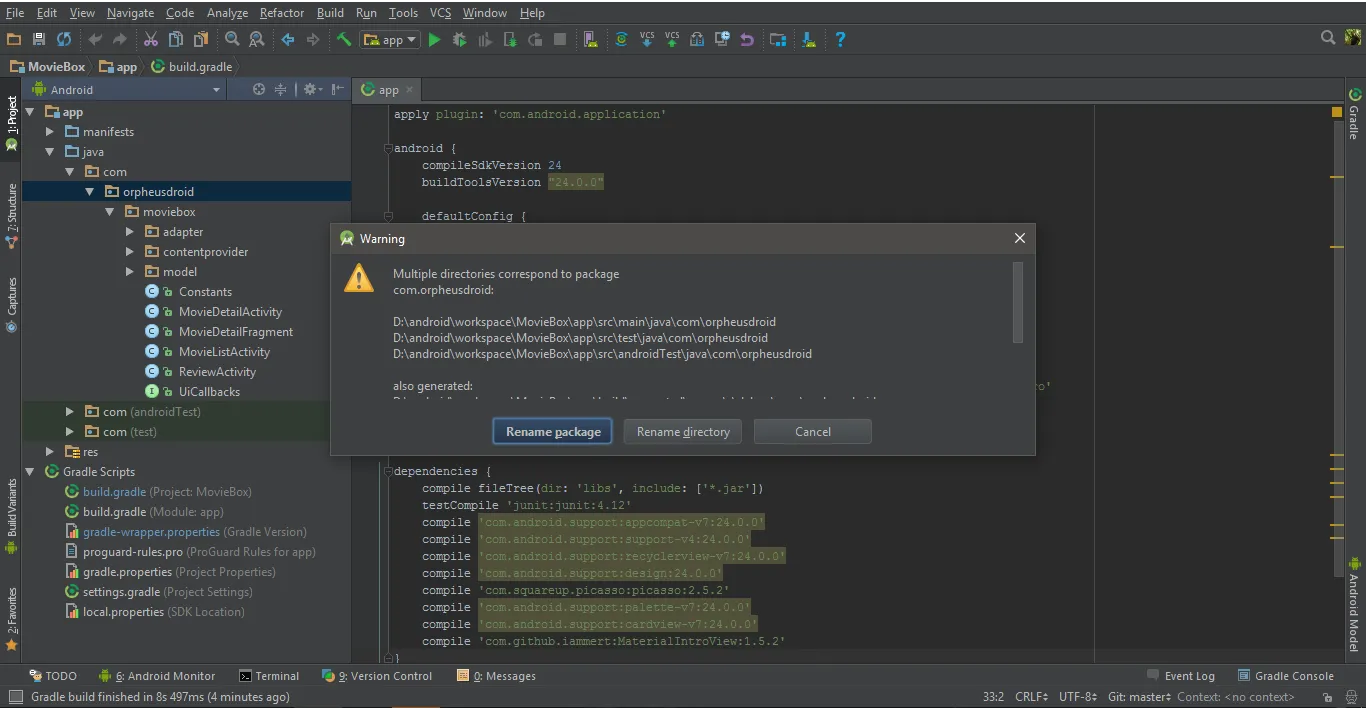Click the VCS Commit Changes icon
The width and height of the screenshot is (1366, 708).
672,39
